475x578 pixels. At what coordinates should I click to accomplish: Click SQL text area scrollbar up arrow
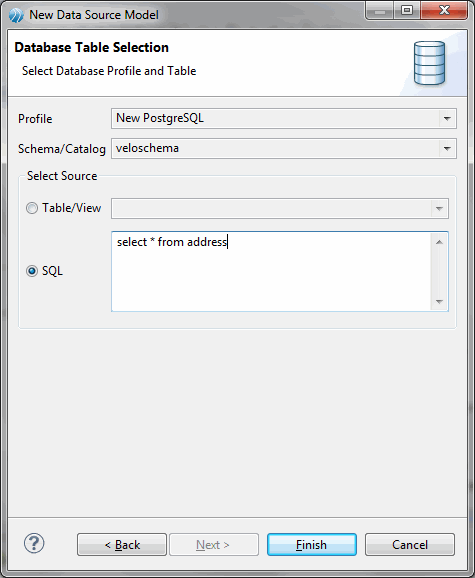coord(439,242)
